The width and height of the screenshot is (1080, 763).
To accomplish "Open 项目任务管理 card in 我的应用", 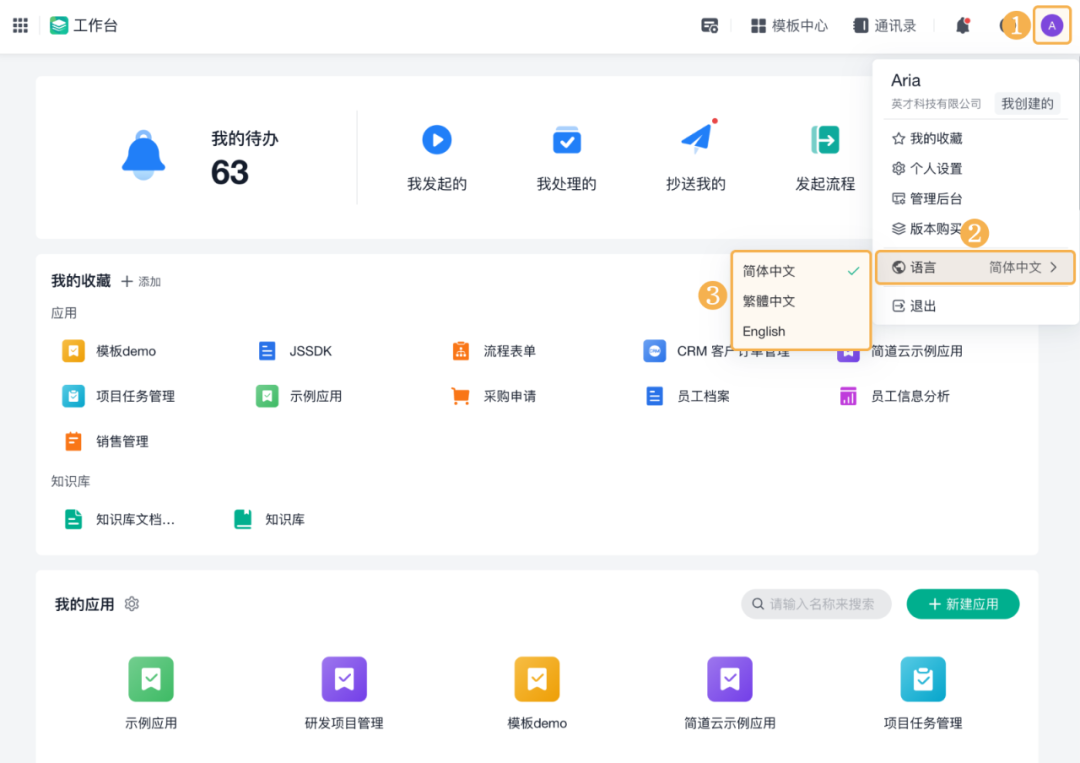I will point(923,692).
